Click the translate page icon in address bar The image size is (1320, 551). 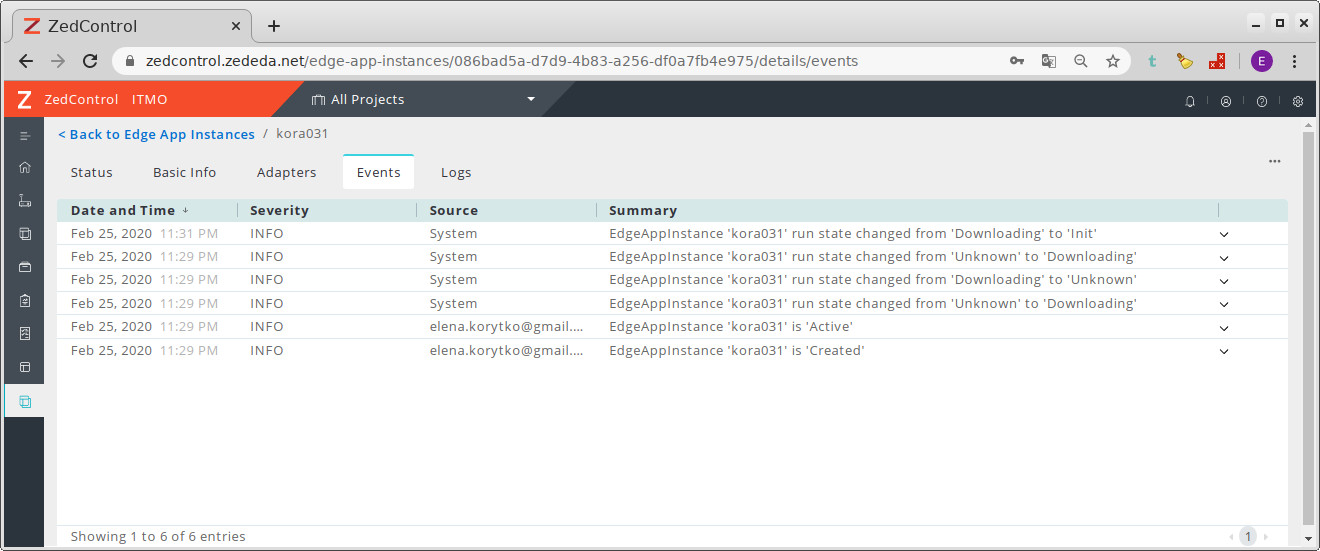(x=1048, y=61)
